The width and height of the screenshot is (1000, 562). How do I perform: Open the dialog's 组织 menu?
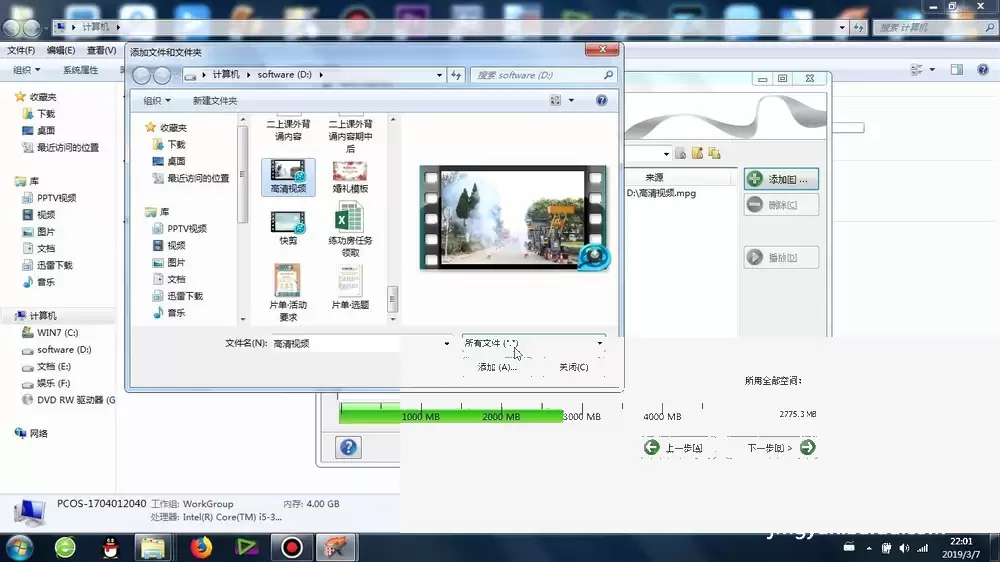pyautogui.click(x=156, y=101)
